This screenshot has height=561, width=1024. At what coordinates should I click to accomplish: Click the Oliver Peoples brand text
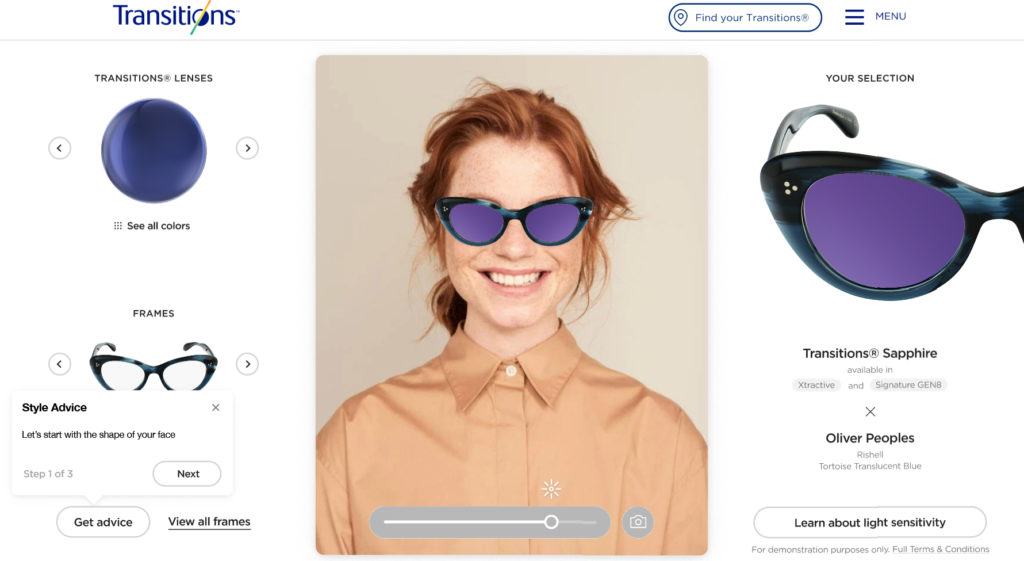pos(870,438)
